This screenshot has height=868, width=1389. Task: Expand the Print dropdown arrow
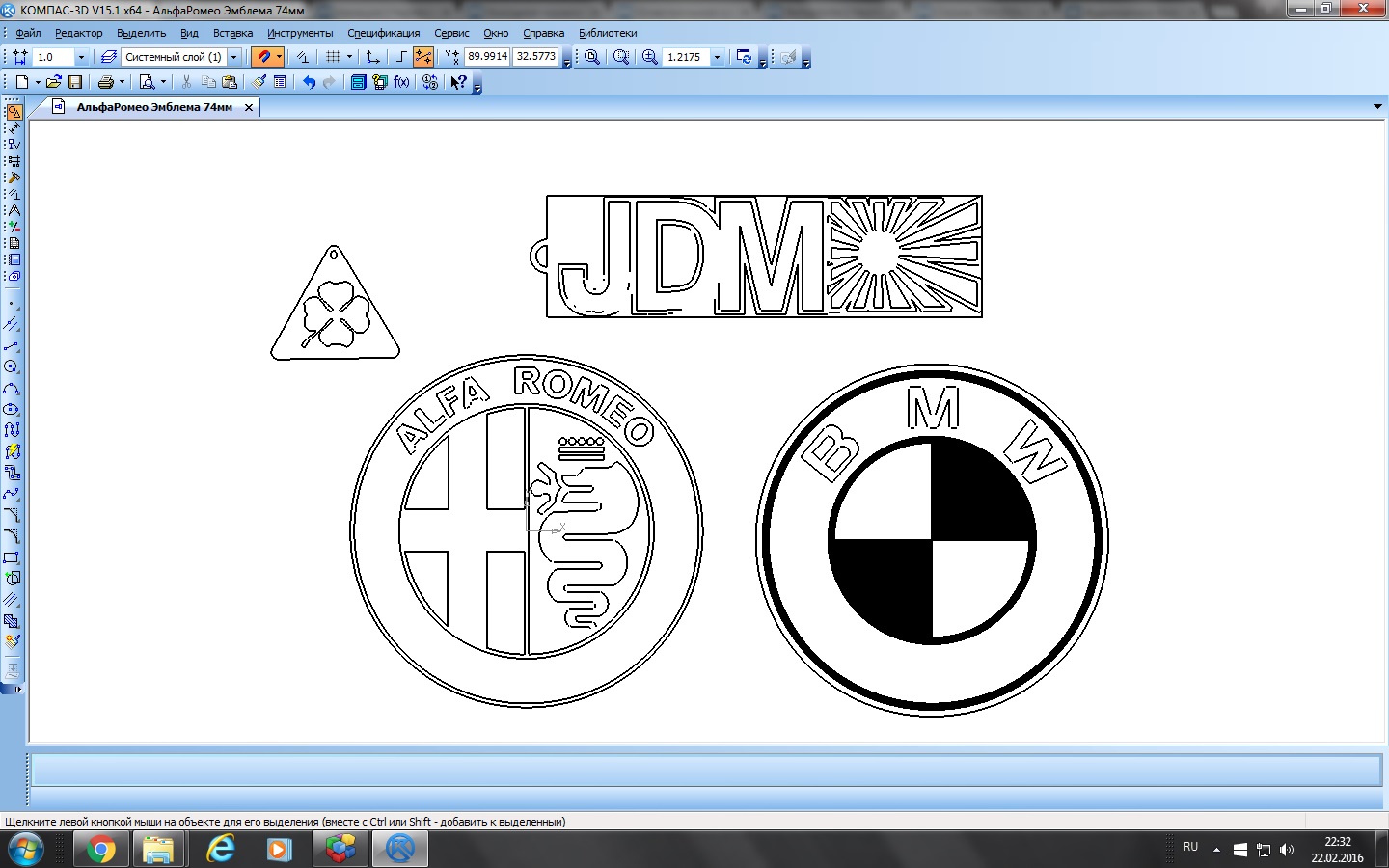click(122, 82)
